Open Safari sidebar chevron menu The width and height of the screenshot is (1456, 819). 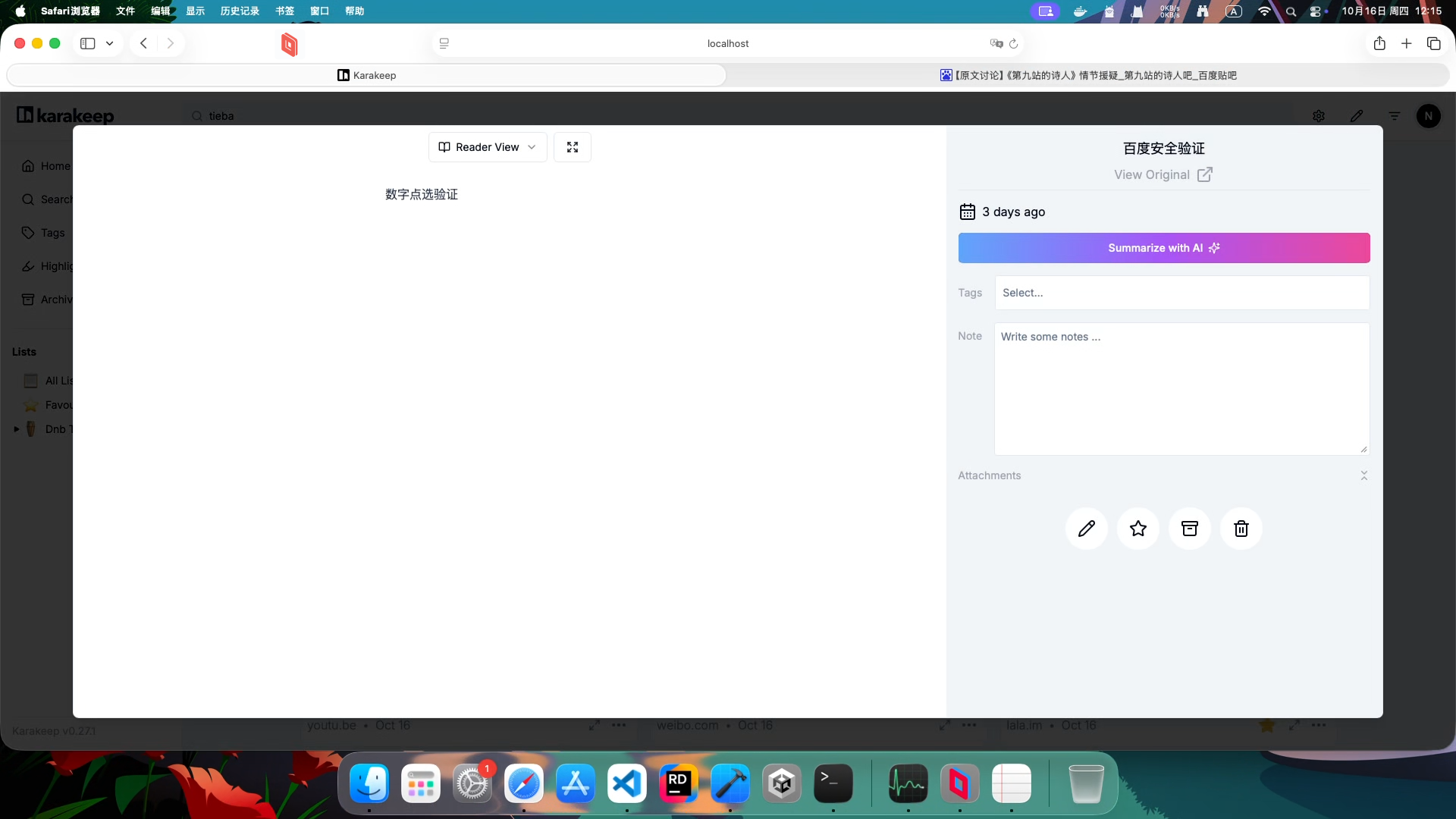pyautogui.click(x=109, y=44)
